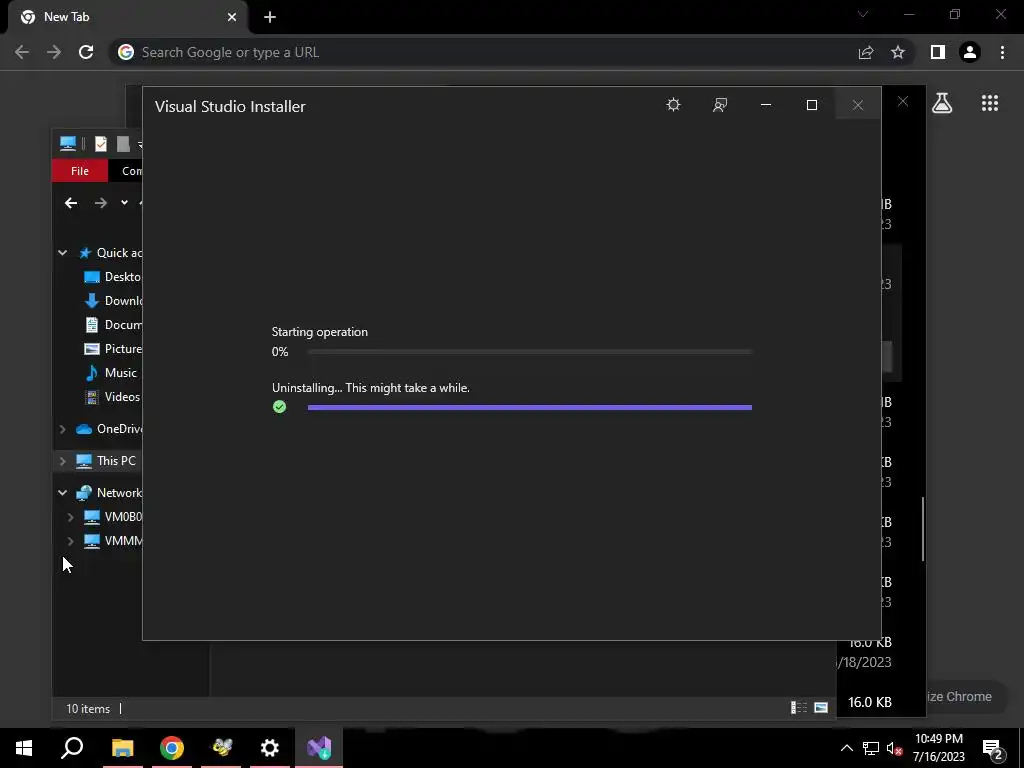
Task: Reload the page in Chrome
Action: [x=86, y=52]
